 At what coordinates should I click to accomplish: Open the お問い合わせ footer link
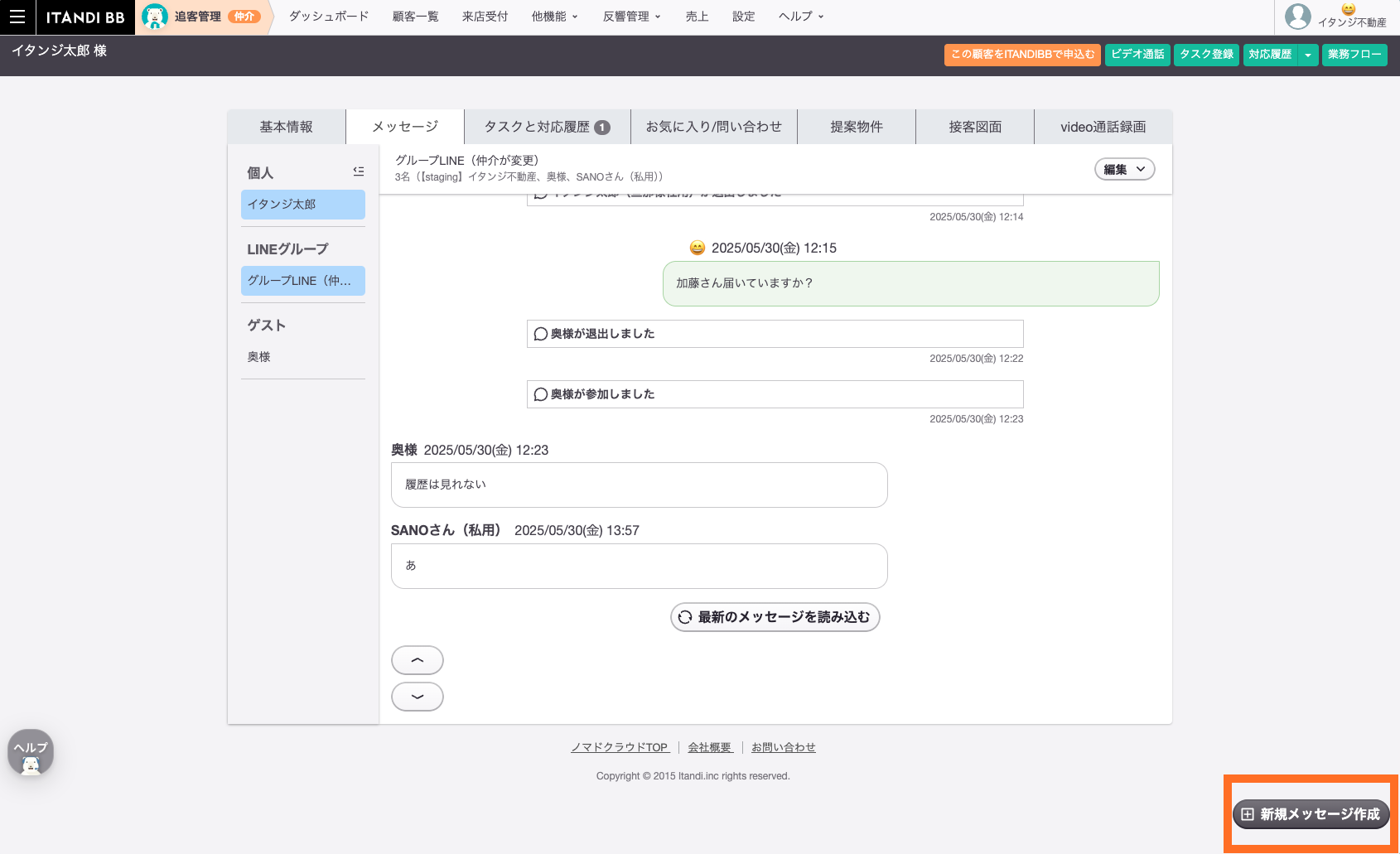tap(784, 747)
